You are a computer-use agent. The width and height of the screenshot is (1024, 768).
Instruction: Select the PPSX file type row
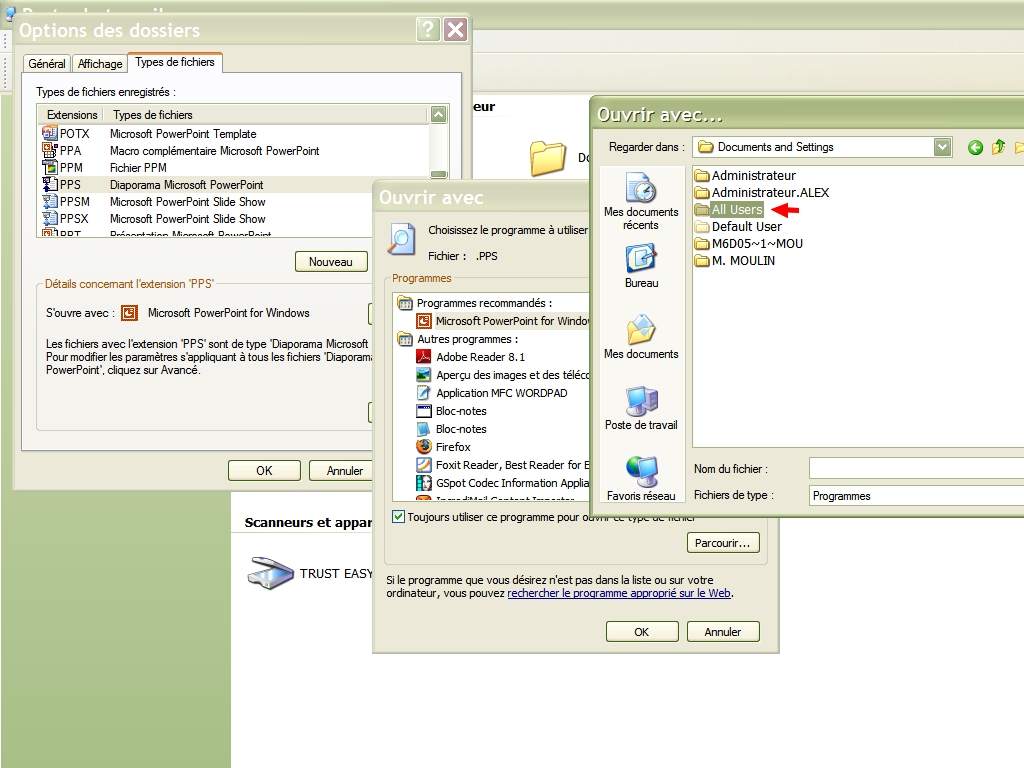[x=187, y=219]
